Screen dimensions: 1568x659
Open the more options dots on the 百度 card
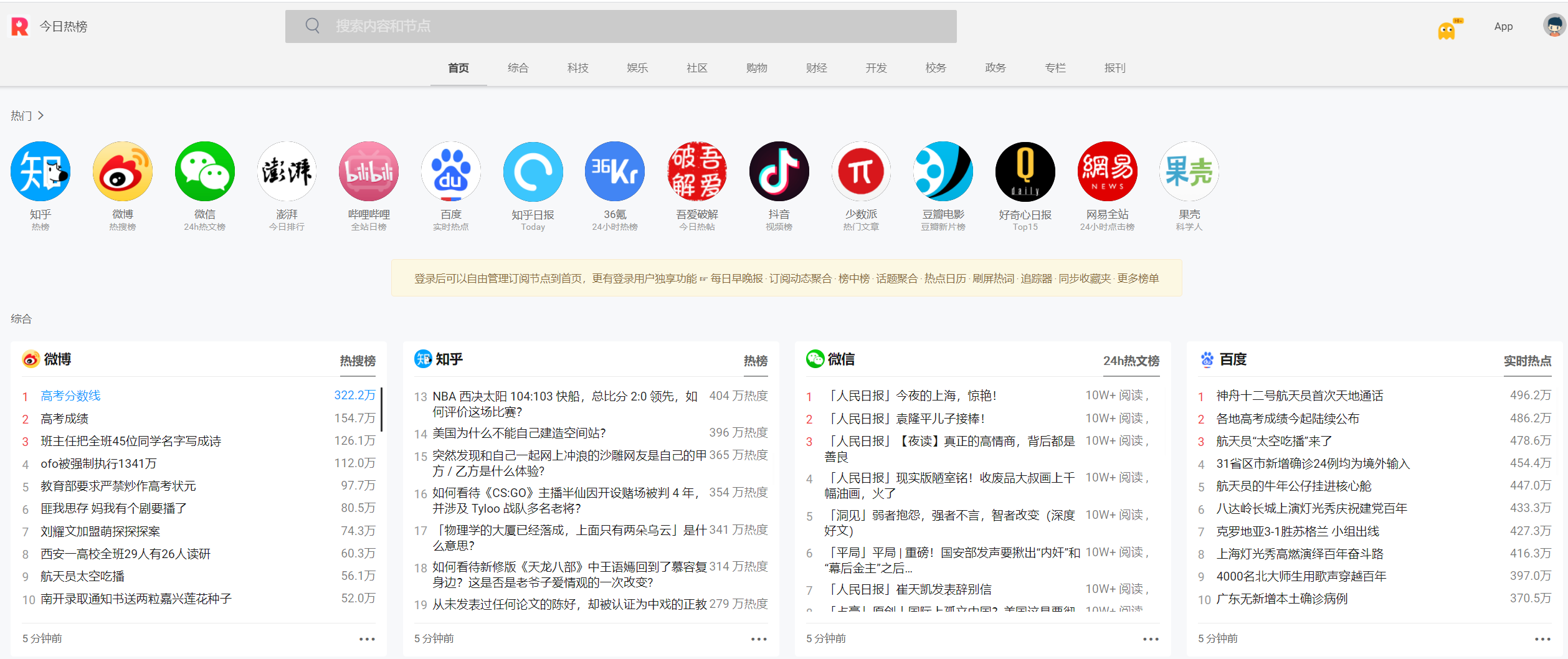(x=1542, y=639)
